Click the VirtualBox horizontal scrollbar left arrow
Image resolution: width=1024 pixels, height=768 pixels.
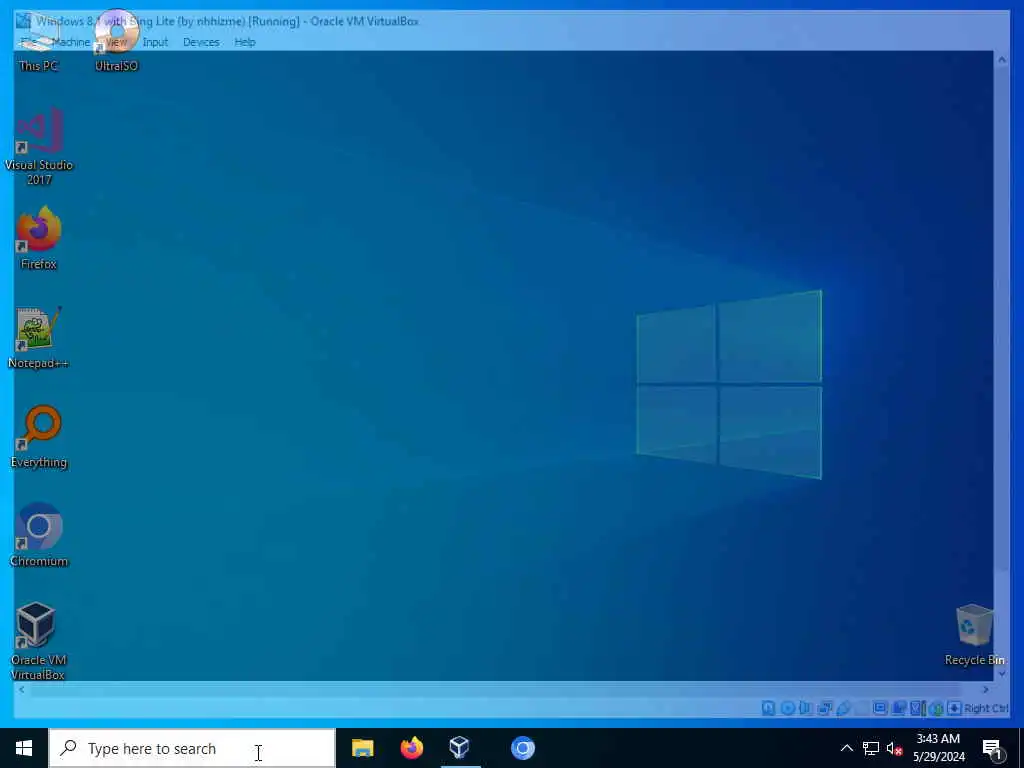click(22, 689)
